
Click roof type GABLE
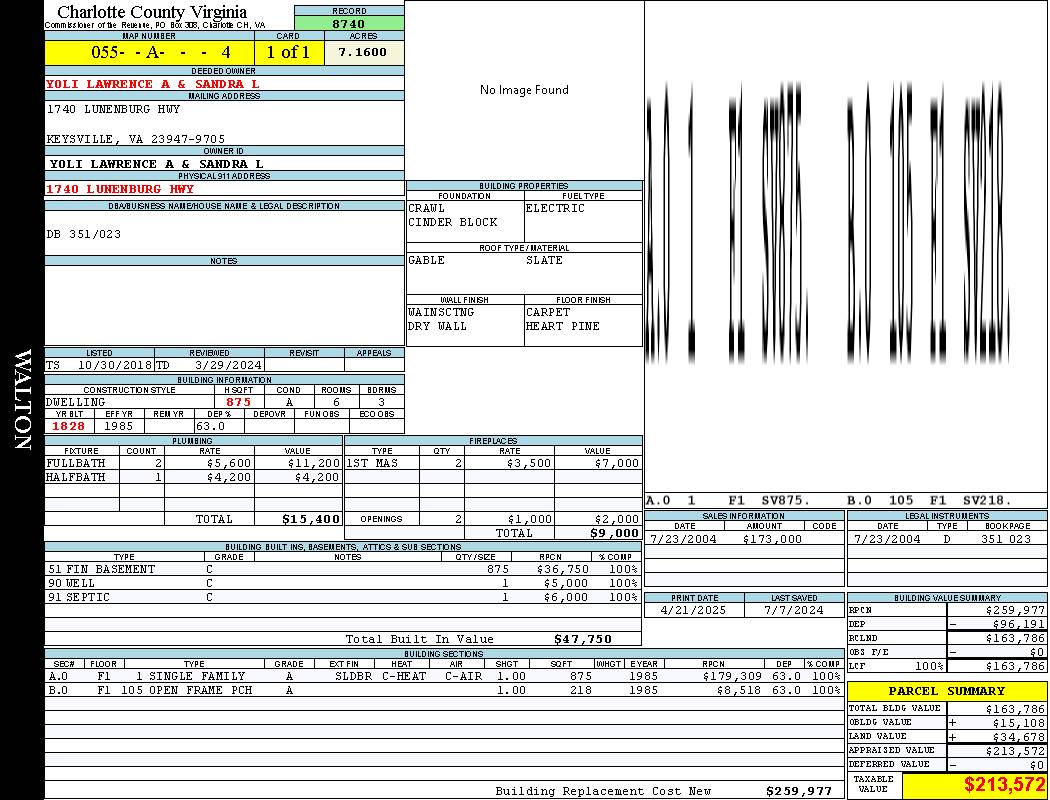(427, 260)
